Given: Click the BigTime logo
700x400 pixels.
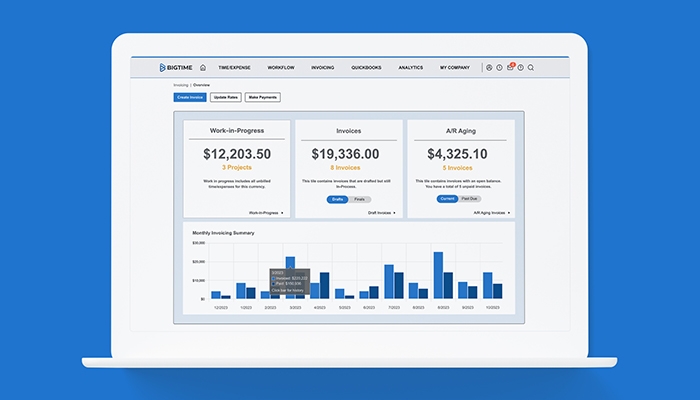Looking at the screenshot, I should (176, 67).
